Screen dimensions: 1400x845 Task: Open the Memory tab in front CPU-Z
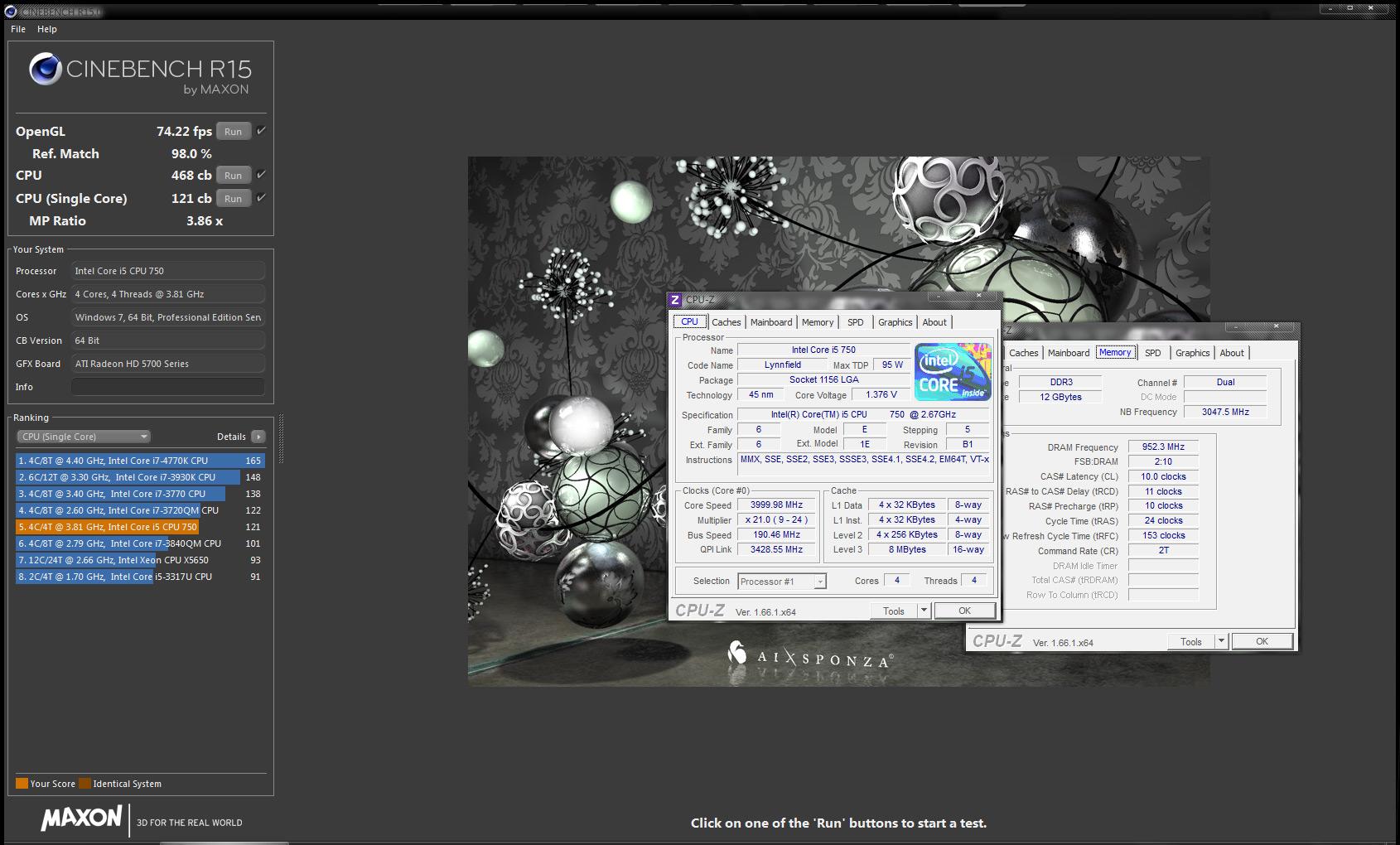pyautogui.click(x=818, y=322)
